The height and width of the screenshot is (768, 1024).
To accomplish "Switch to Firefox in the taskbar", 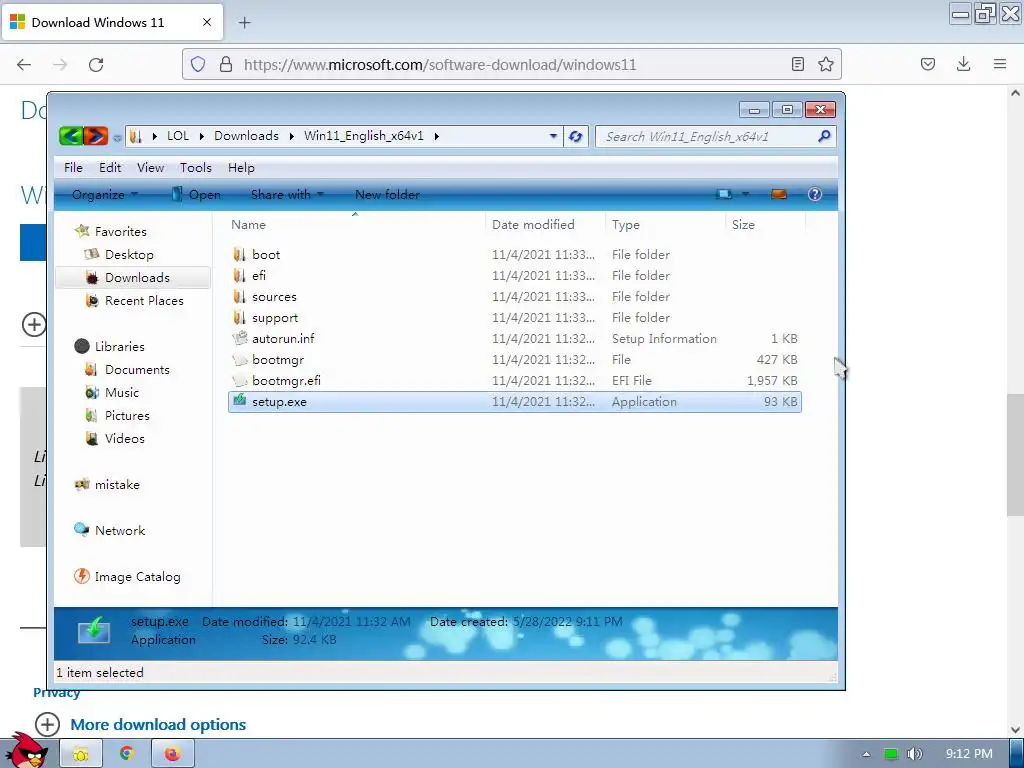I will [172, 754].
